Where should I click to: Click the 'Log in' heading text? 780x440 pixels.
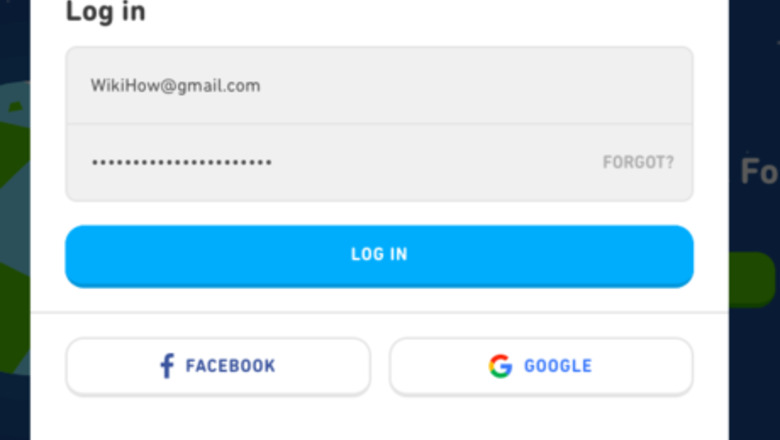tap(105, 12)
